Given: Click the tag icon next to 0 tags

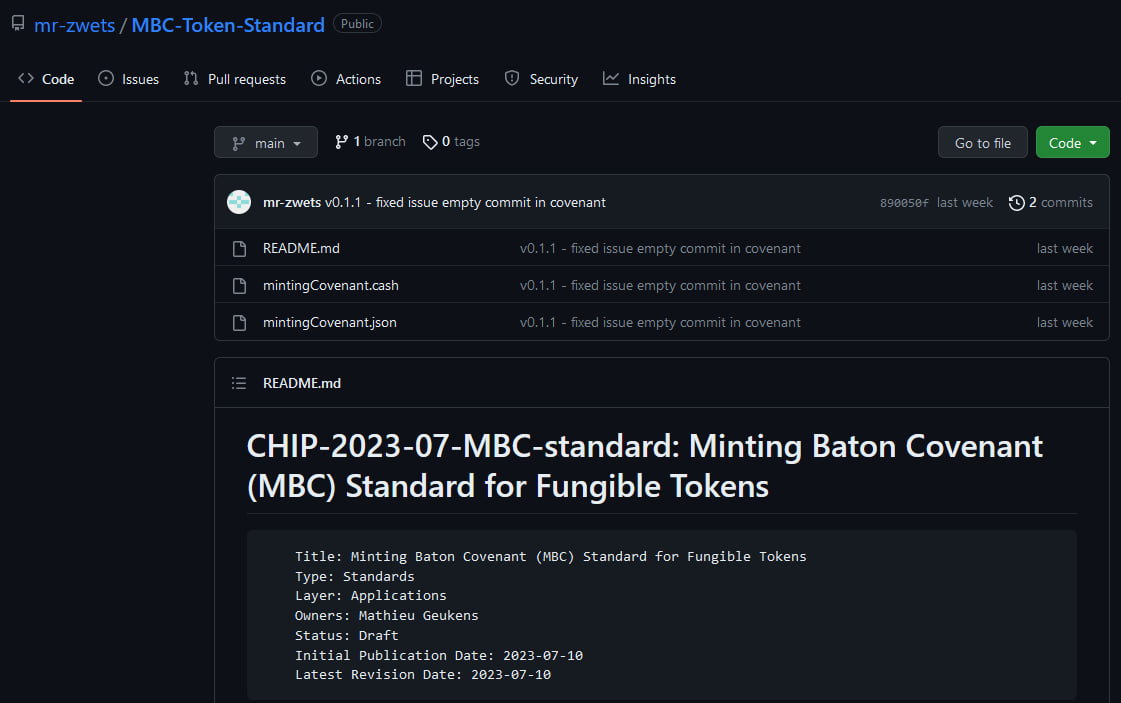Looking at the screenshot, I should coord(430,142).
